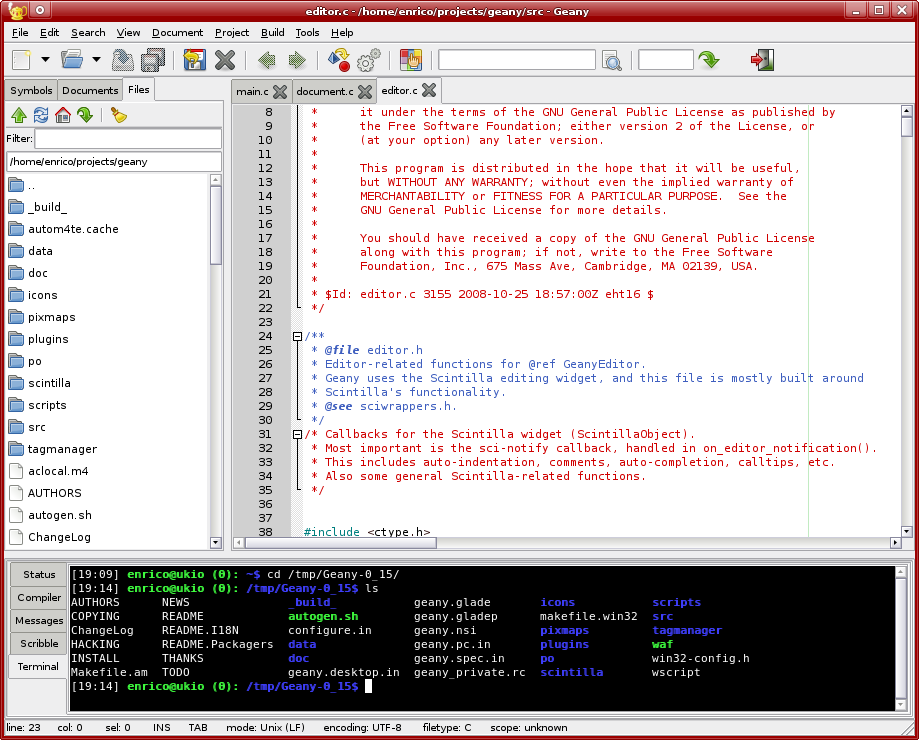919x740 pixels.
Task: Switch to the document.c editor tab
Action: point(325,91)
